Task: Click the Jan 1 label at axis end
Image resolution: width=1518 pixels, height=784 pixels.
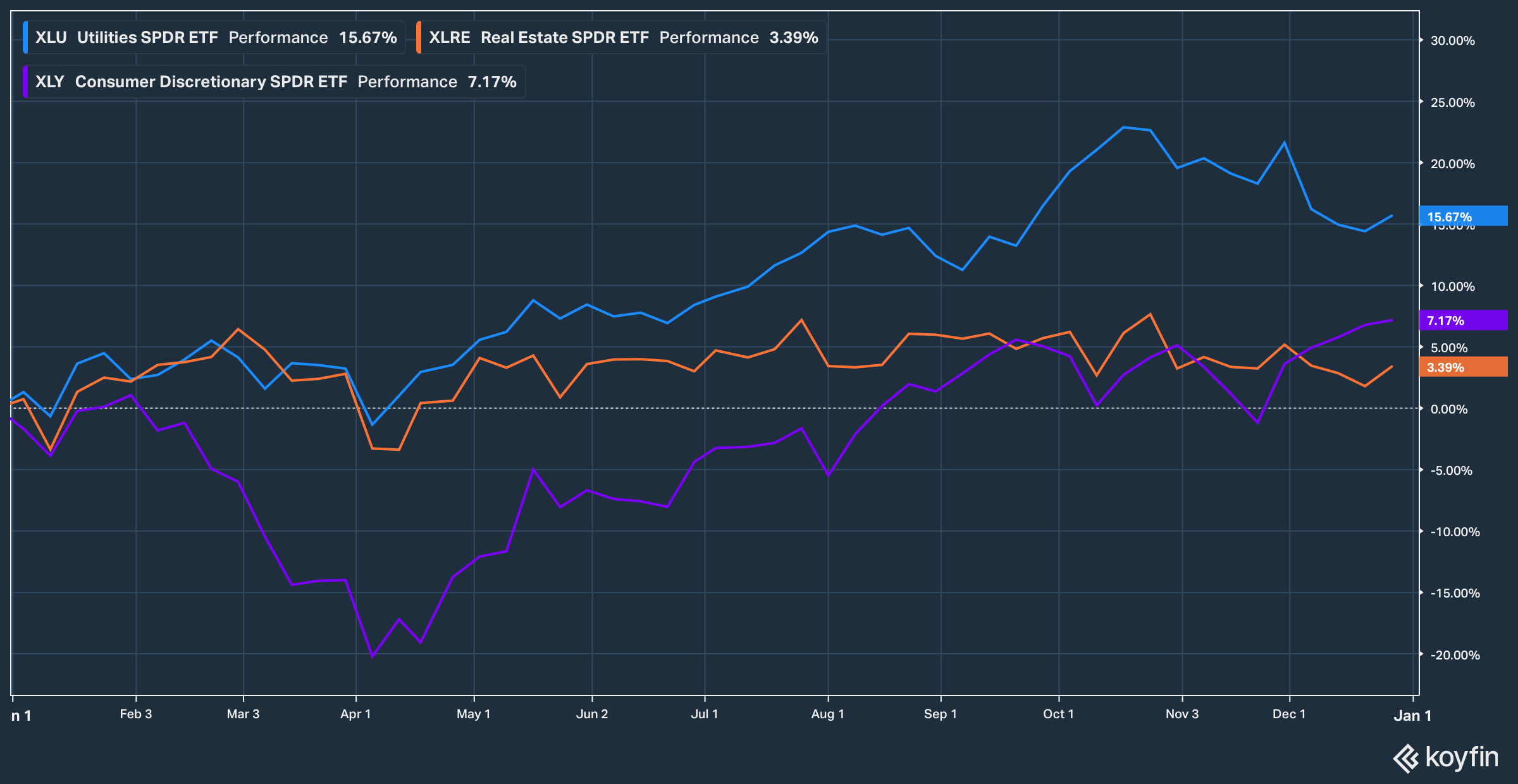Action: 1412,715
